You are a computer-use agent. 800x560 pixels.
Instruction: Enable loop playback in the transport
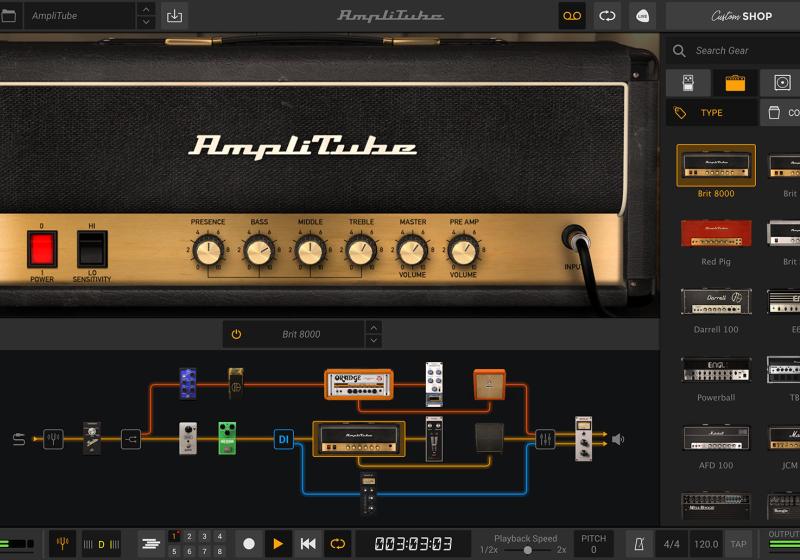pyautogui.click(x=338, y=543)
